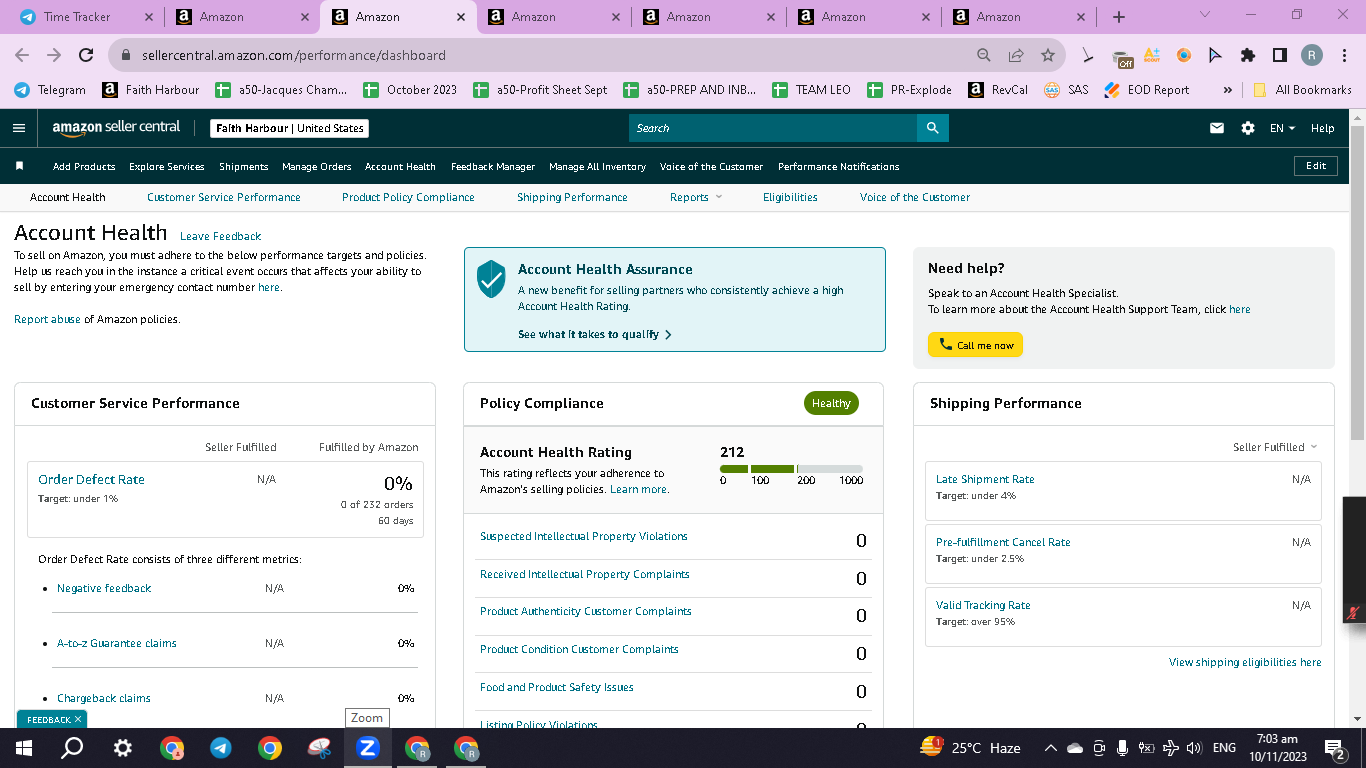The height and width of the screenshot is (768, 1366).
Task: Click the share page icon in the address bar
Action: click(1016, 55)
